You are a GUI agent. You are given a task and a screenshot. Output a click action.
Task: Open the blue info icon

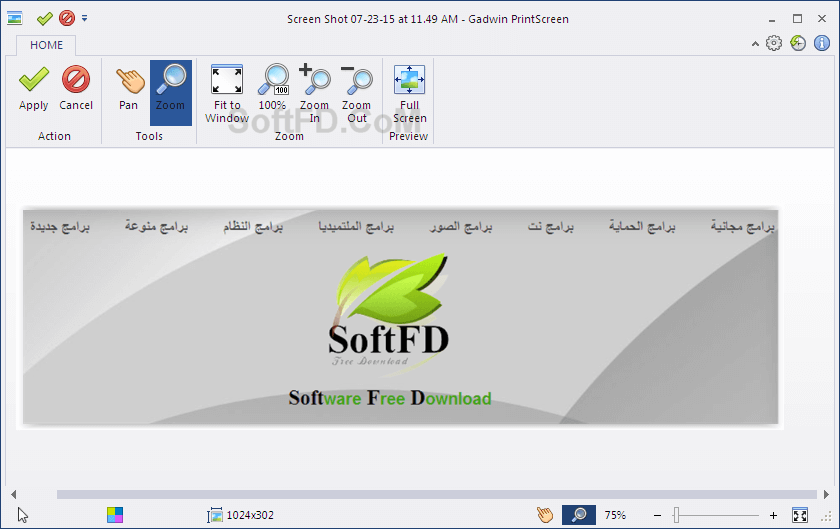(822, 43)
